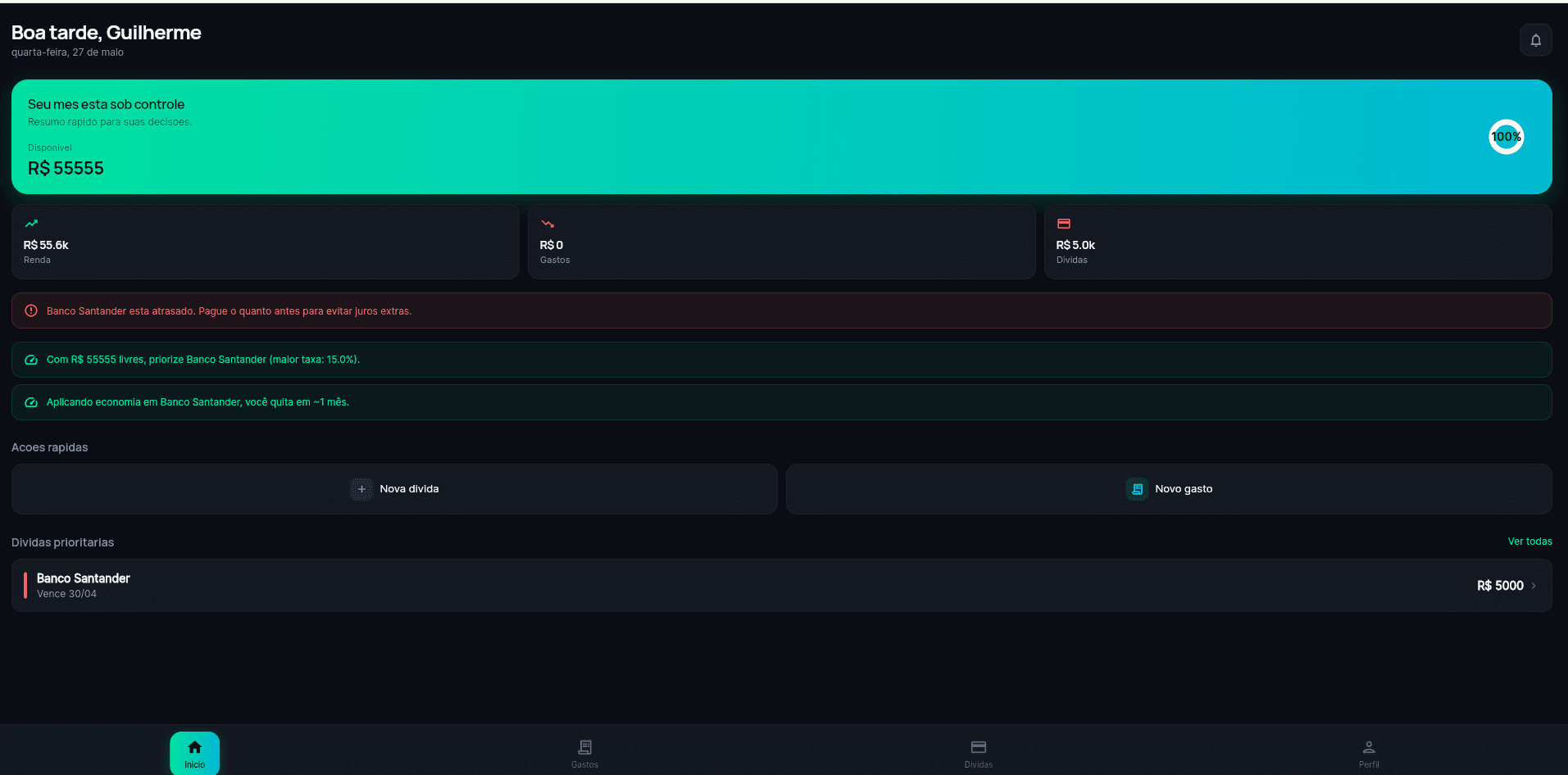1568x775 pixels.
Task: Open the Renda R$ 55.6k card
Action: click(266, 242)
